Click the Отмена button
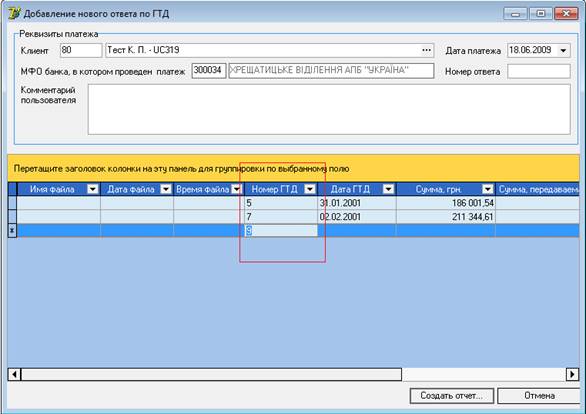 click(x=539, y=396)
